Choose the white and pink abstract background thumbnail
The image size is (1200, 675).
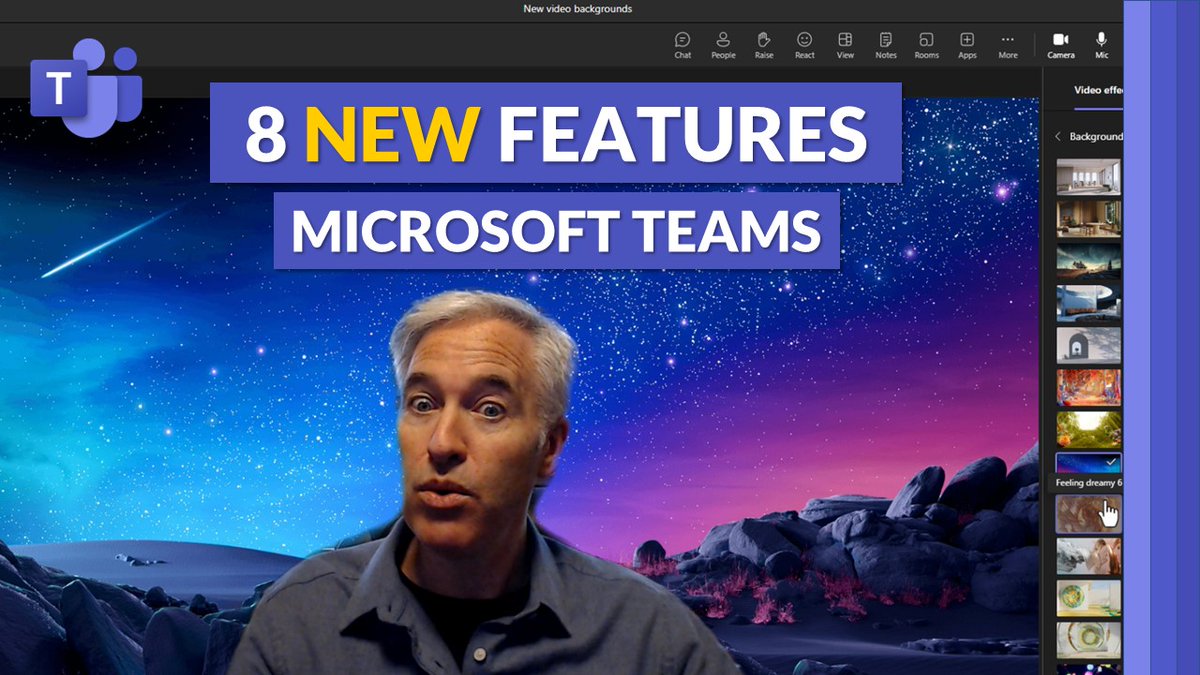(x=1089, y=556)
